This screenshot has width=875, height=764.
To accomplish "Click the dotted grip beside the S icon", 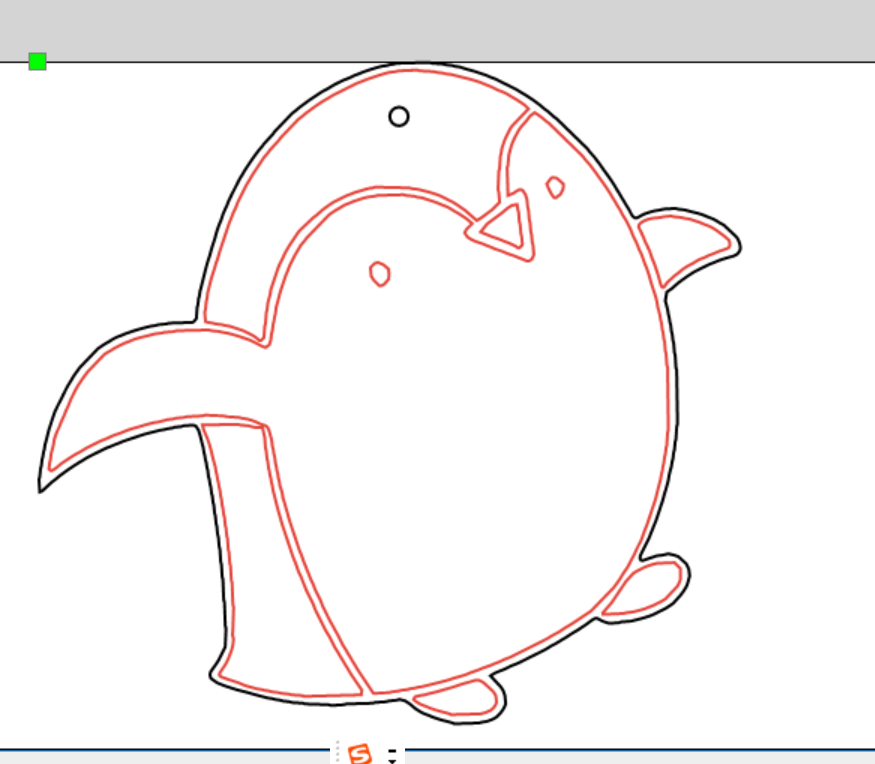I will [x=337, y=752].
